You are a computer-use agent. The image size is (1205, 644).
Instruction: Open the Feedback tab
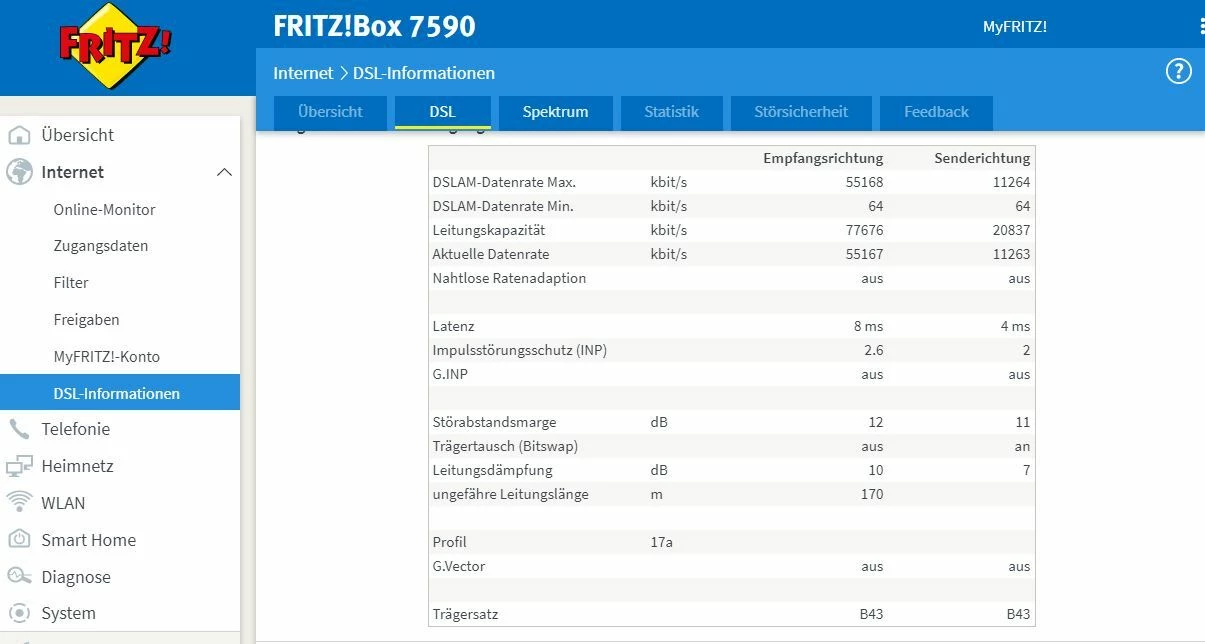[x=936, y=112]
